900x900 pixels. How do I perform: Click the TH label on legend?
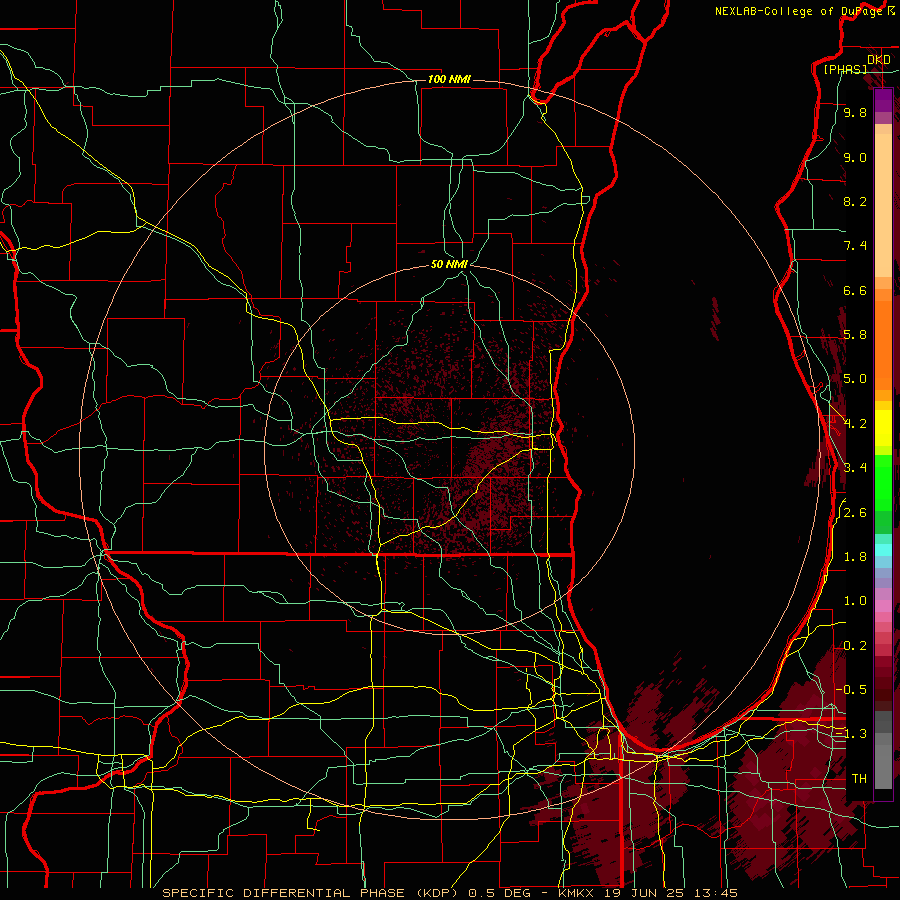(x=859, y=778)
